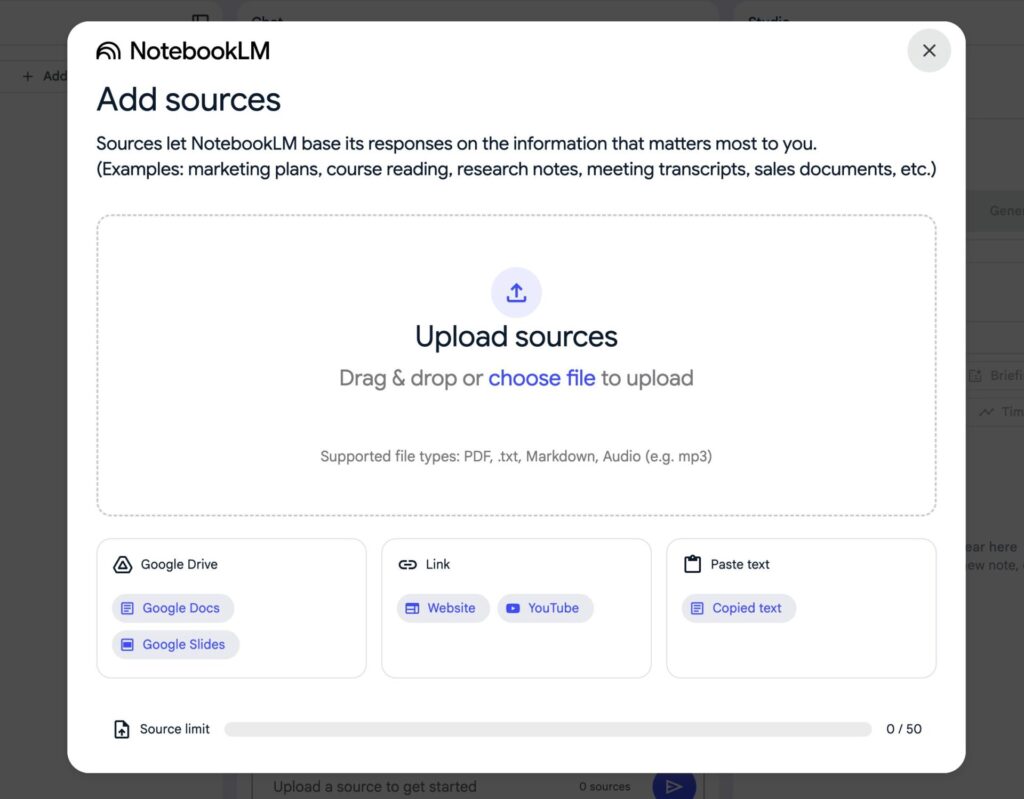Select the Copied text option

pos(738,608)
